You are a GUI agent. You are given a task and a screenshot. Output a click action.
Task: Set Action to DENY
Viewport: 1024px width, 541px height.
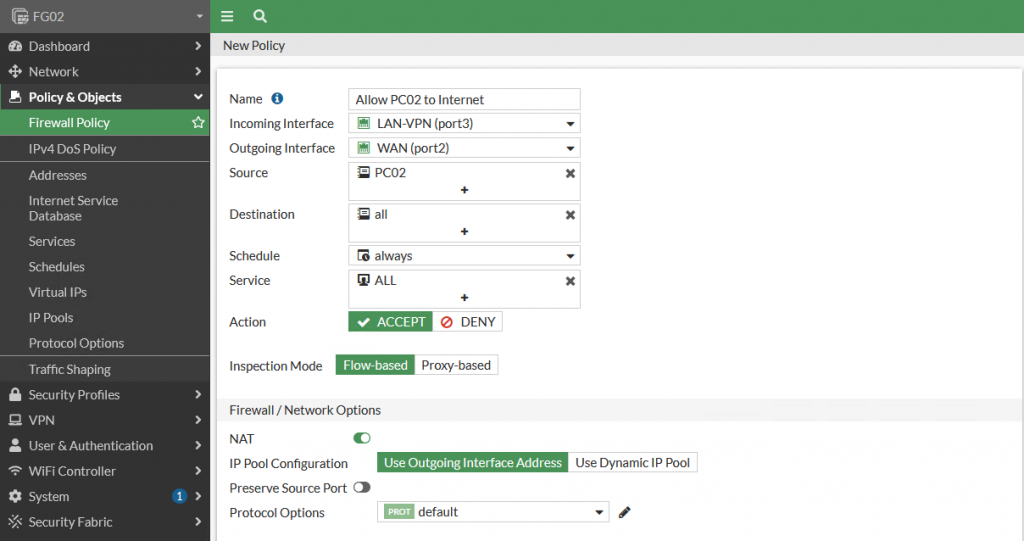[468, 322]
